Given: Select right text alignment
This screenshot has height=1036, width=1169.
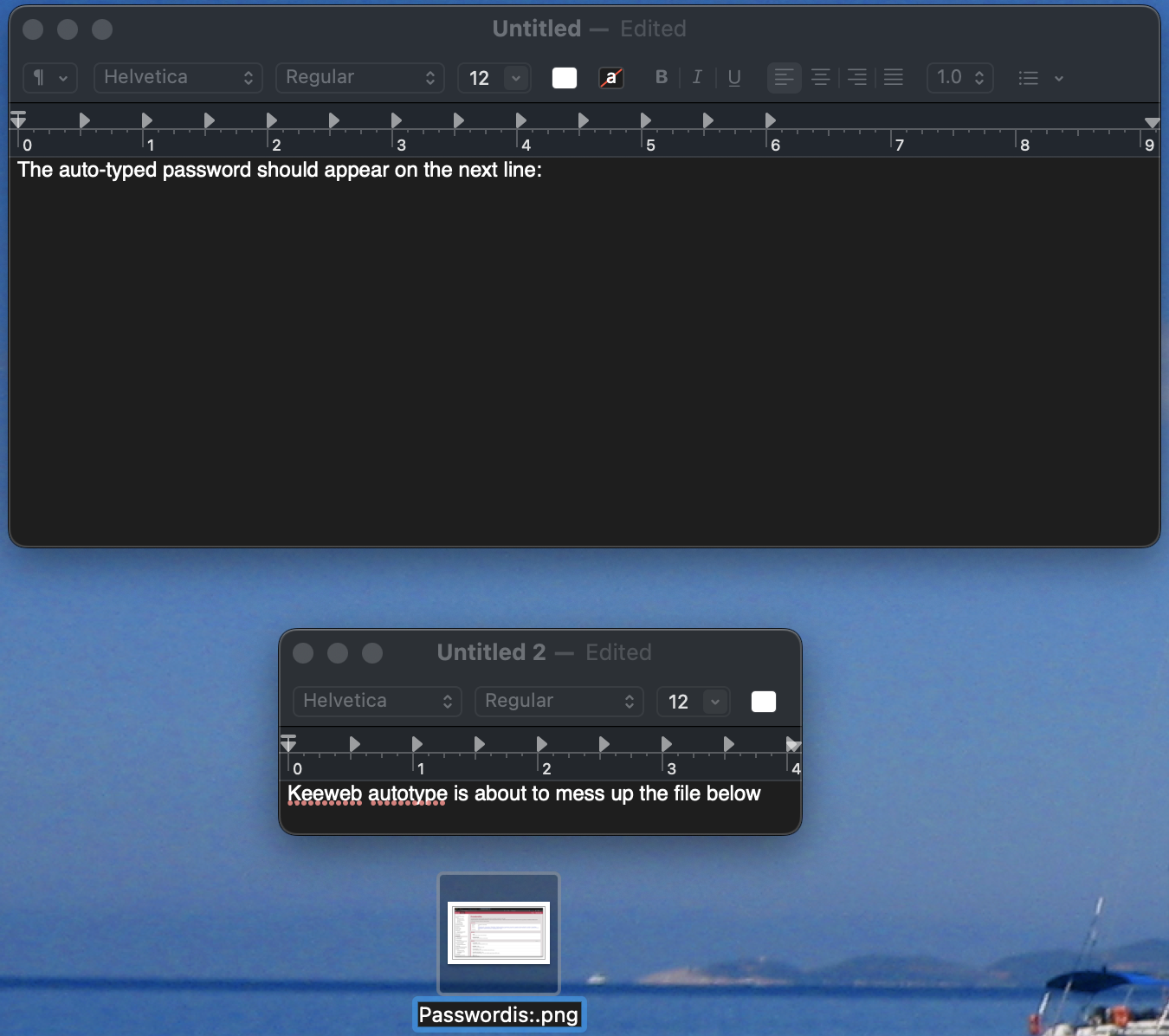Looking at the screenshot, I should pyautogui.click(x=857, y=77).
